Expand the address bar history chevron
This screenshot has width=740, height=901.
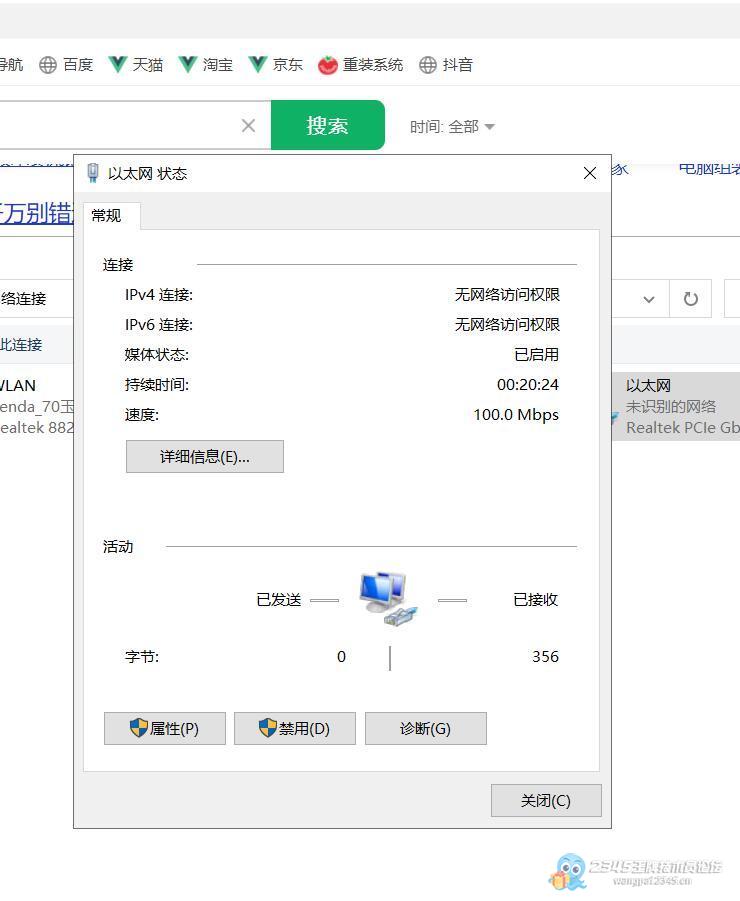[649, 299]
